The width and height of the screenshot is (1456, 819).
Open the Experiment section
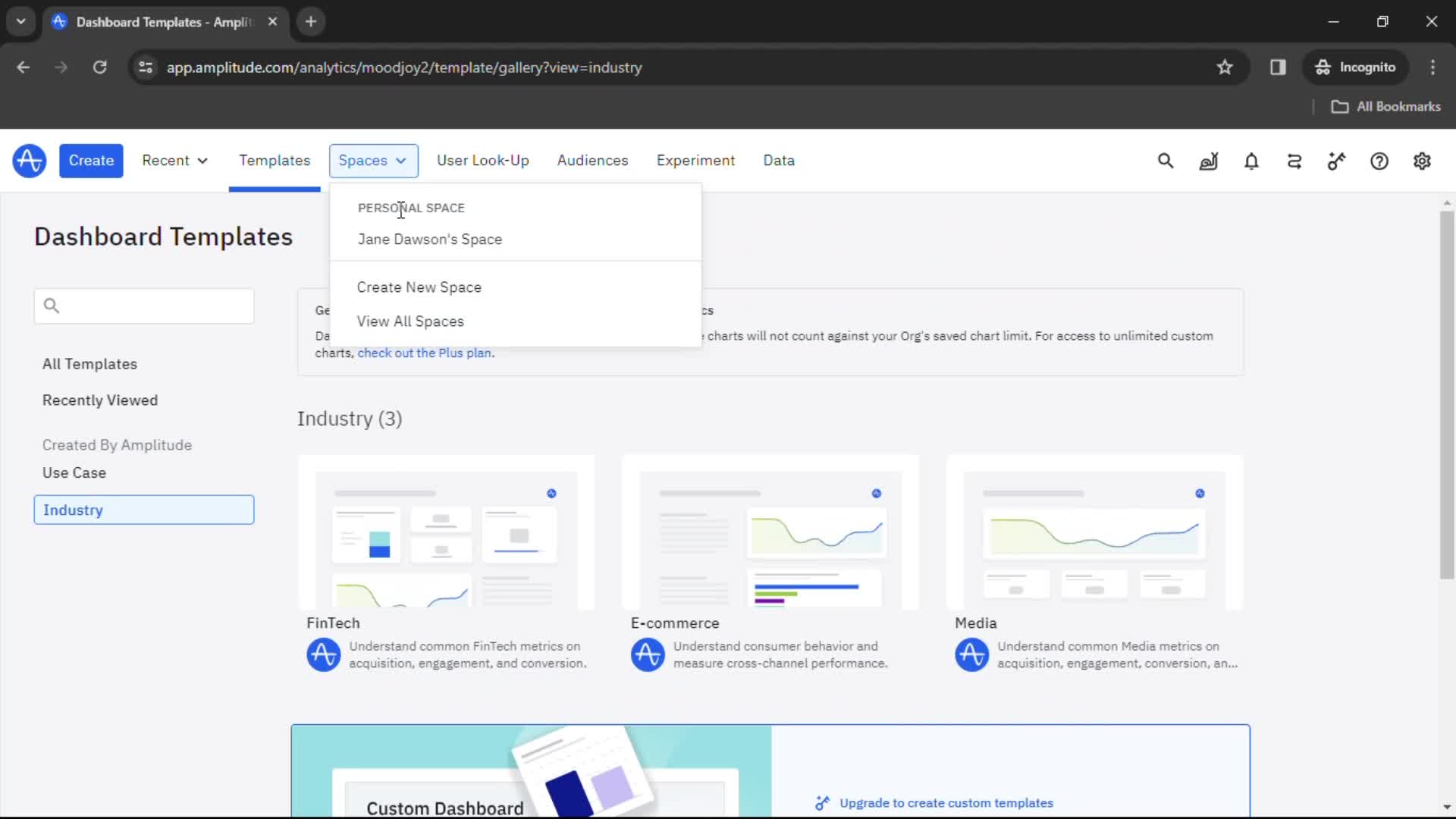click(x=695, y=161)
